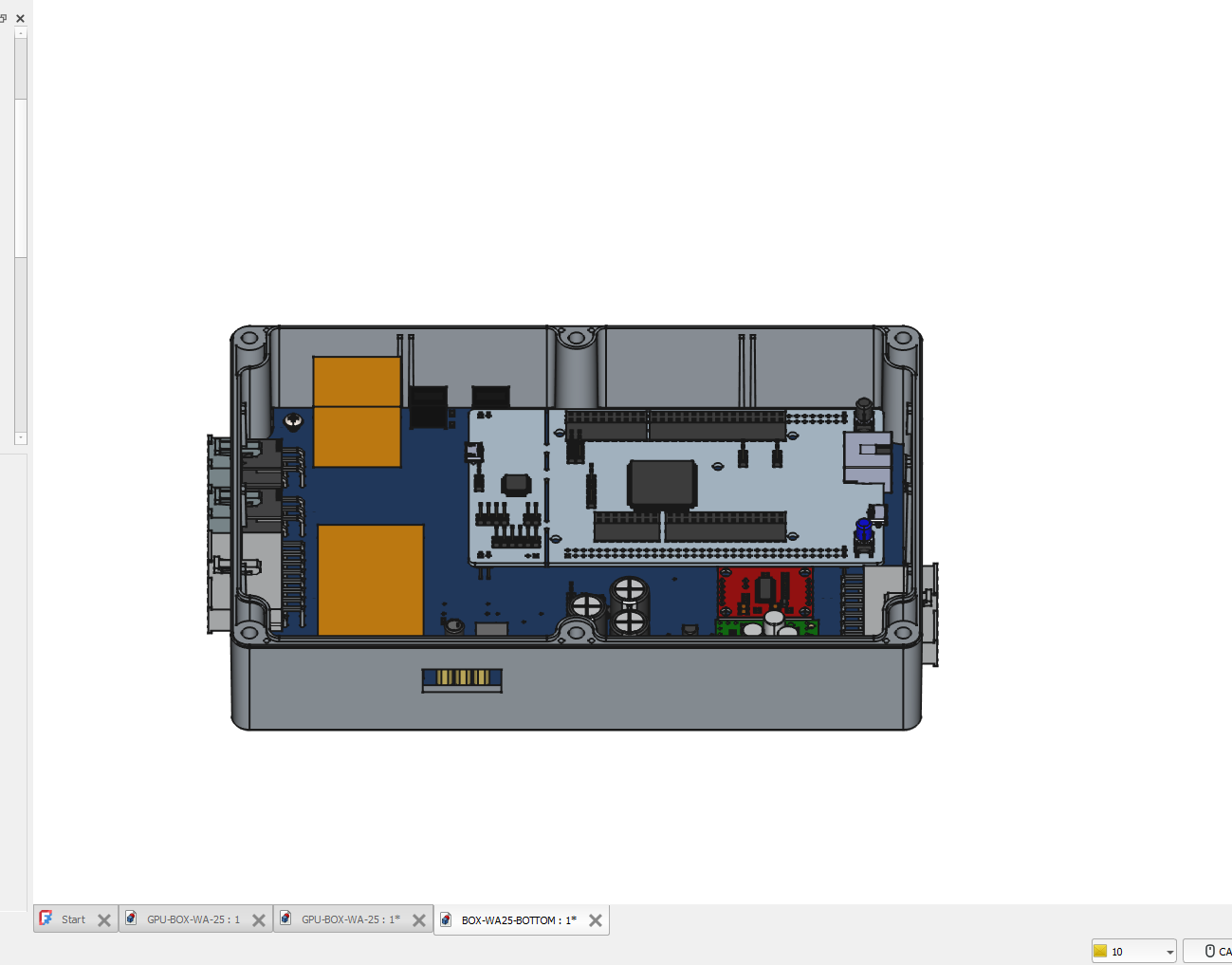Float the left side panel
The width and height of the screenshot is (1232, 965).
click(4, 18)
